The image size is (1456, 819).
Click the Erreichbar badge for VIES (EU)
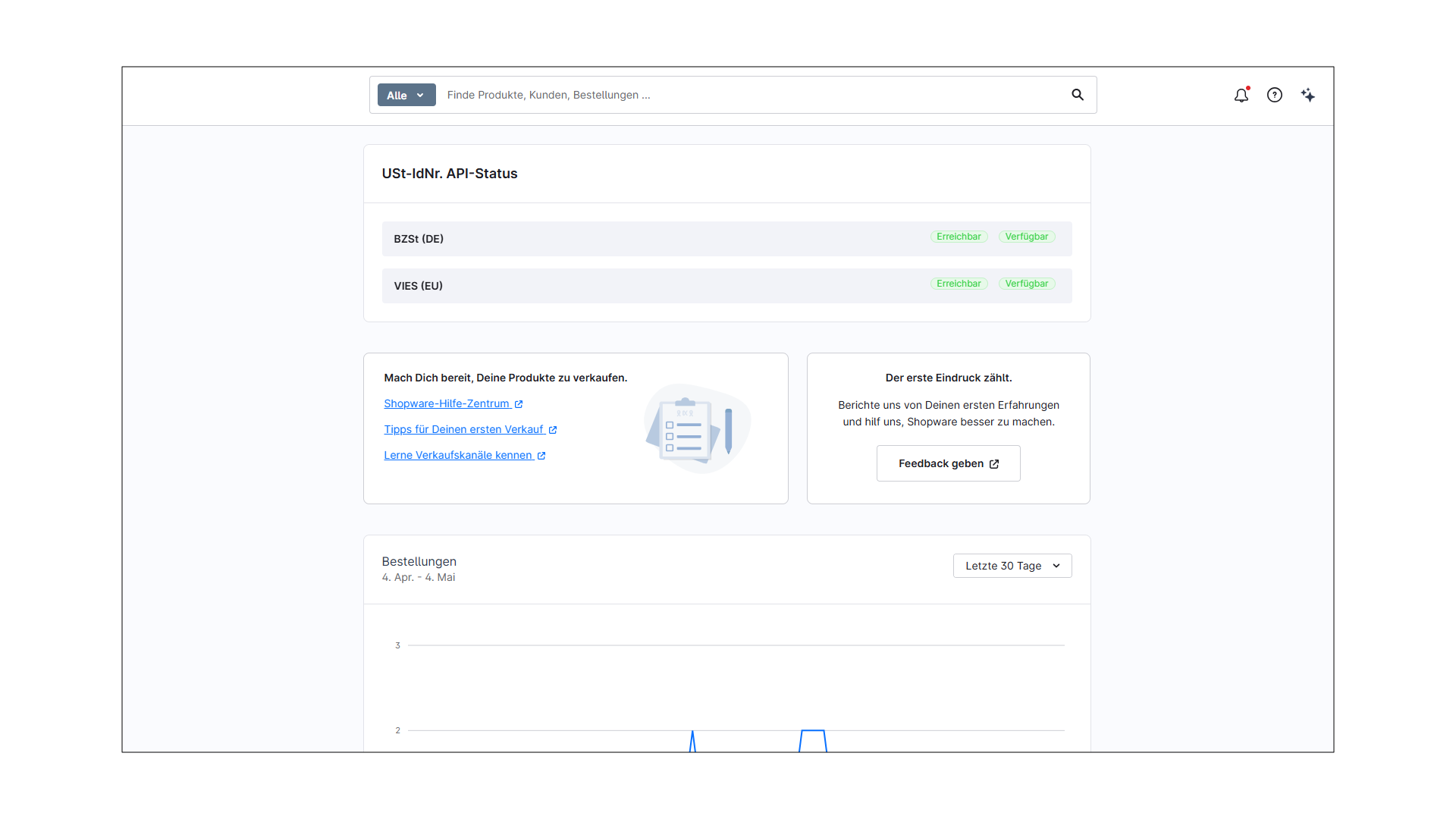tap(959, 284)
